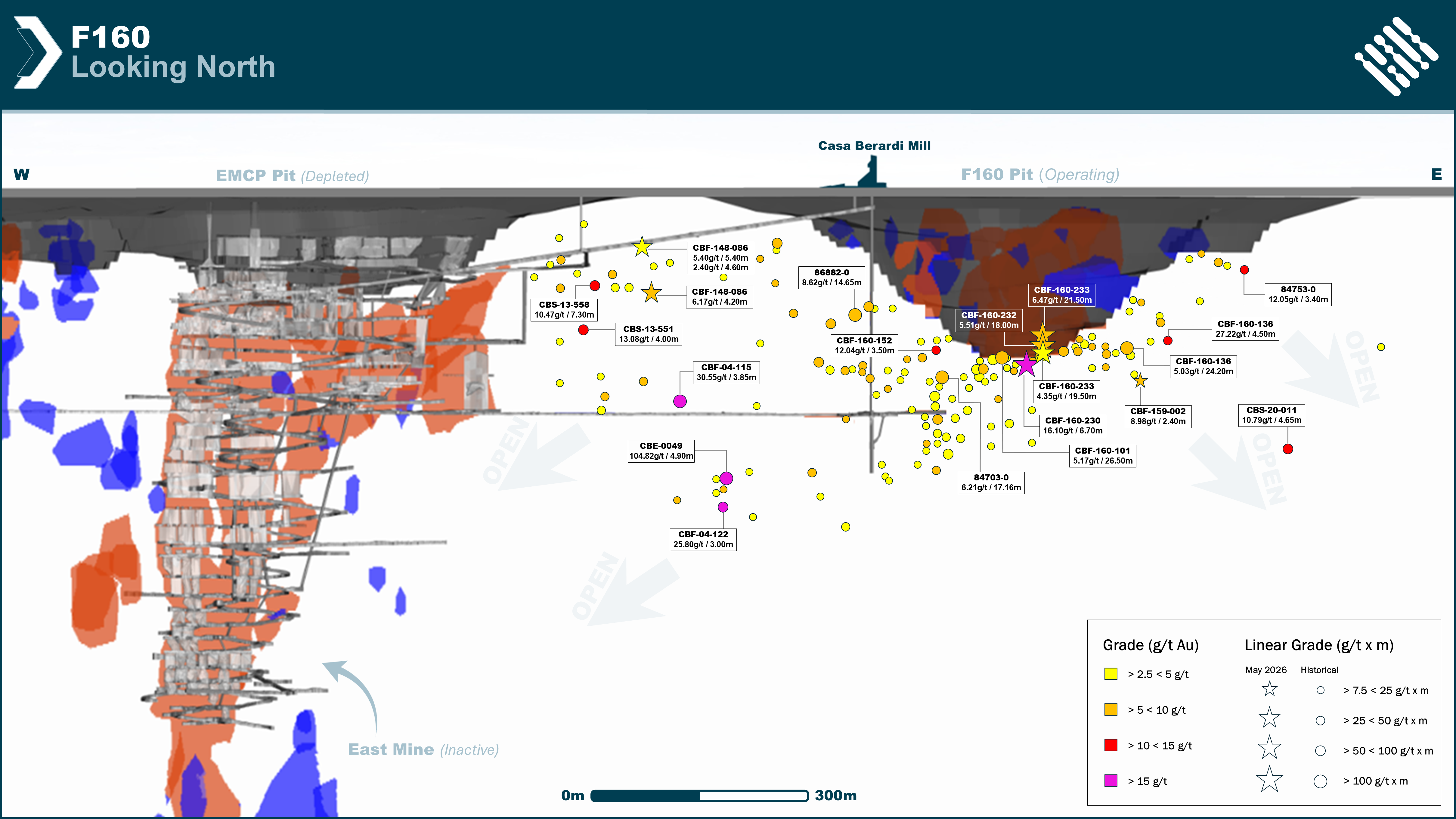Click the 'East Mine (Inactive)' label
This screenshot has width=1456, height=819.
pyautogui.click(x=423, y=749)
